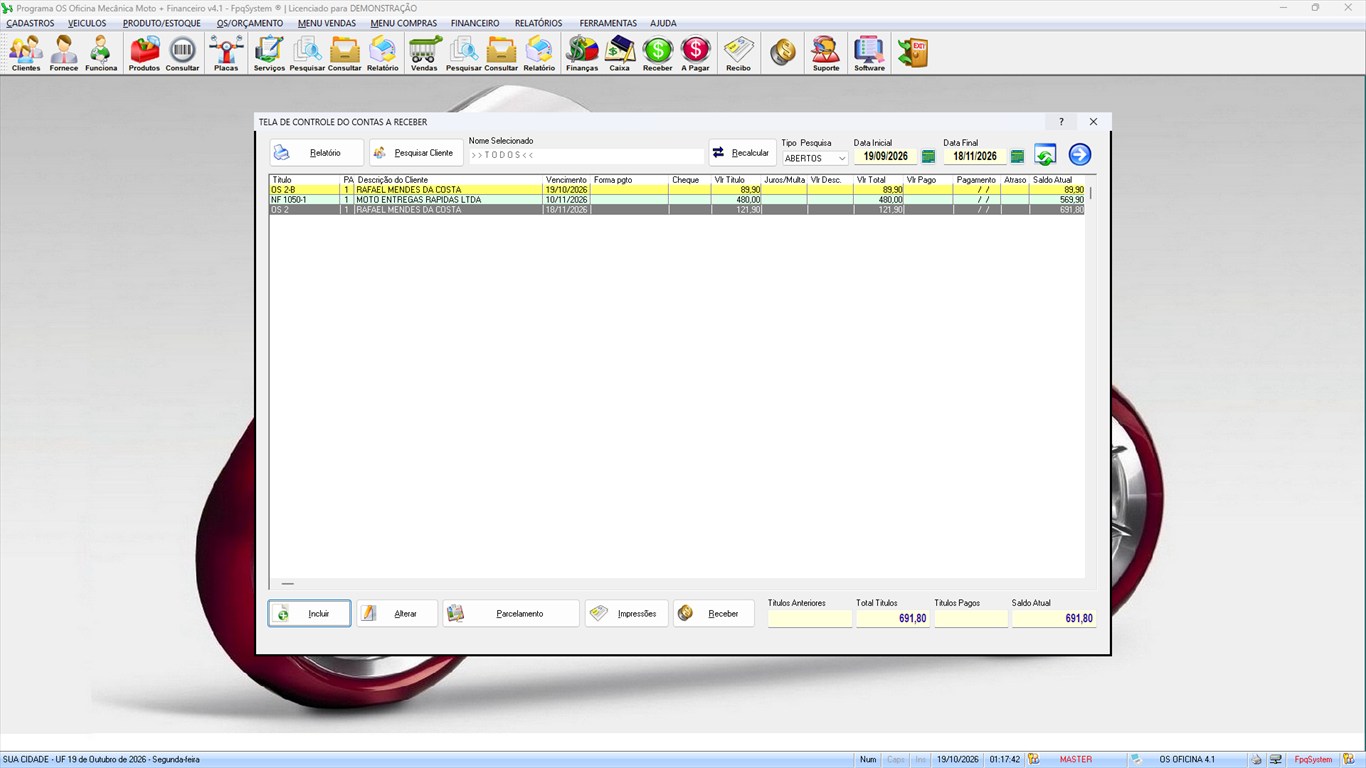
Task: Click the Data Inicial calendar icon
Action: [x=928, y=156]
